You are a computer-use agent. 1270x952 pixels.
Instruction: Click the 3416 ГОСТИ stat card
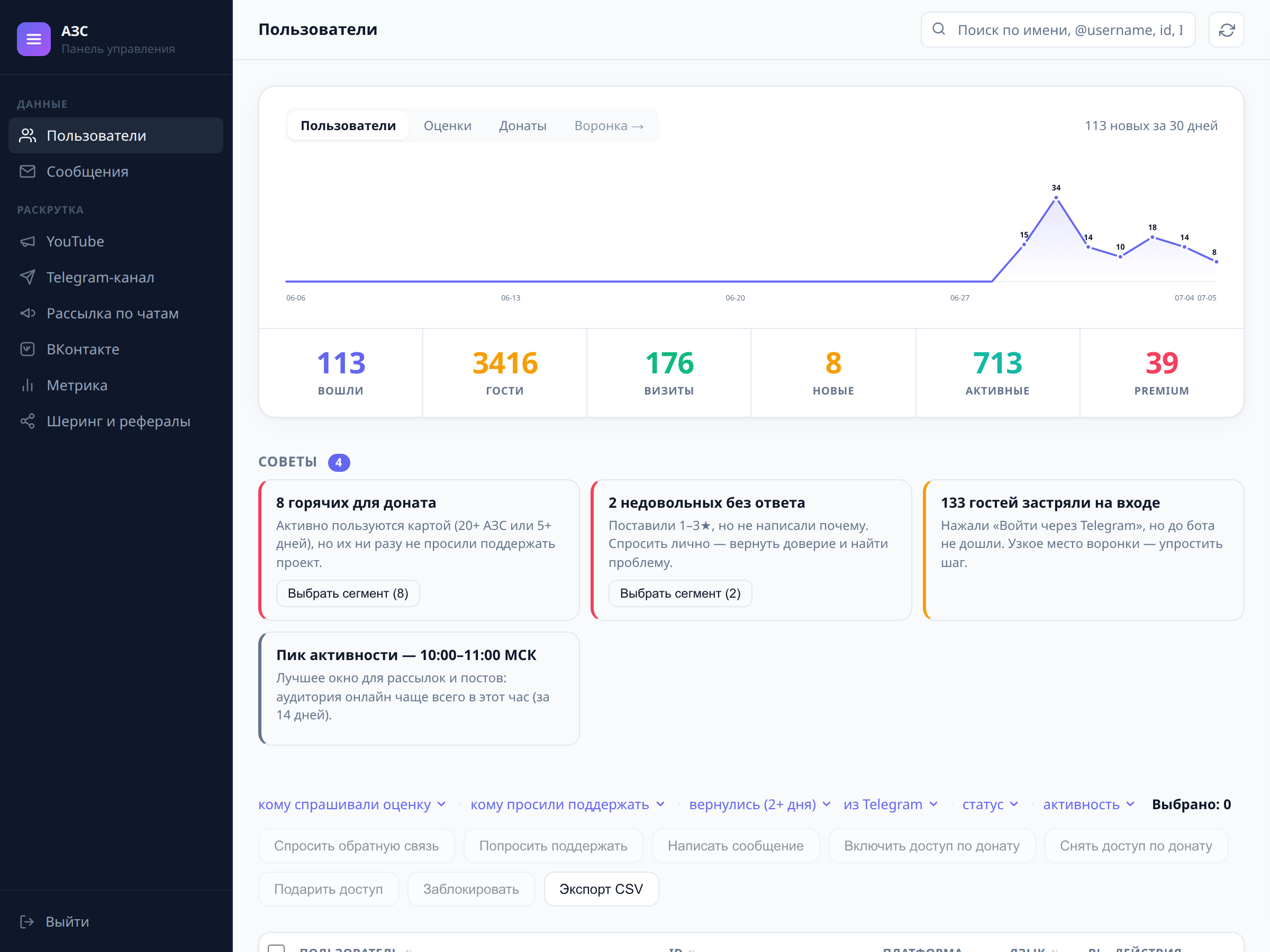click(x=505, y=372)
